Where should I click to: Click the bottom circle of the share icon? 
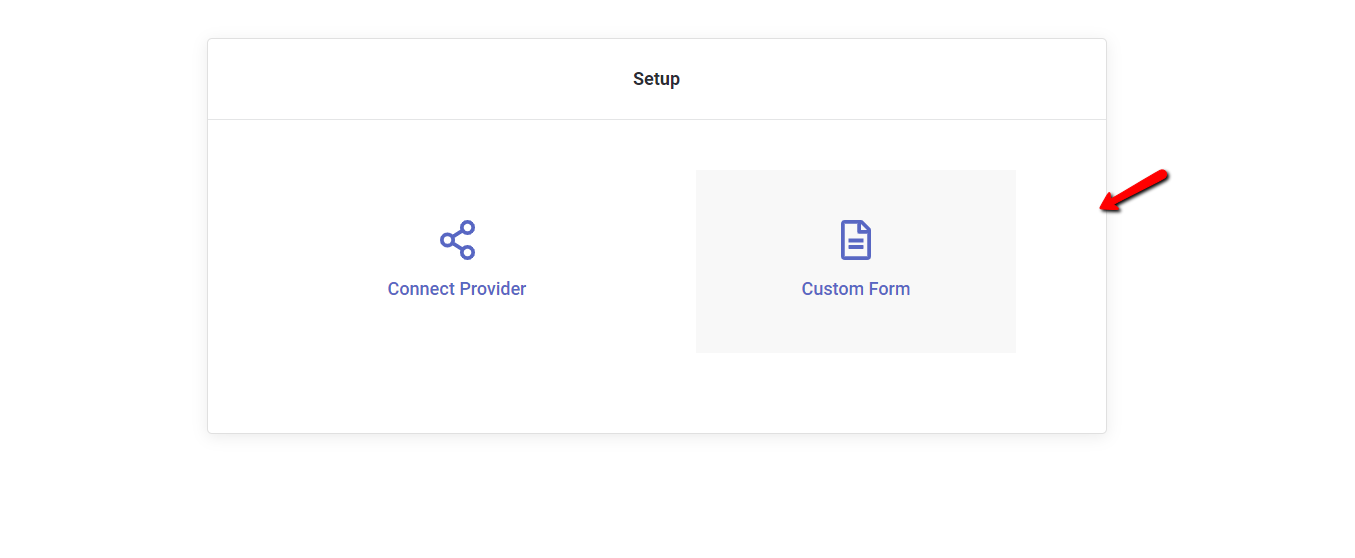tap(467, 252)
